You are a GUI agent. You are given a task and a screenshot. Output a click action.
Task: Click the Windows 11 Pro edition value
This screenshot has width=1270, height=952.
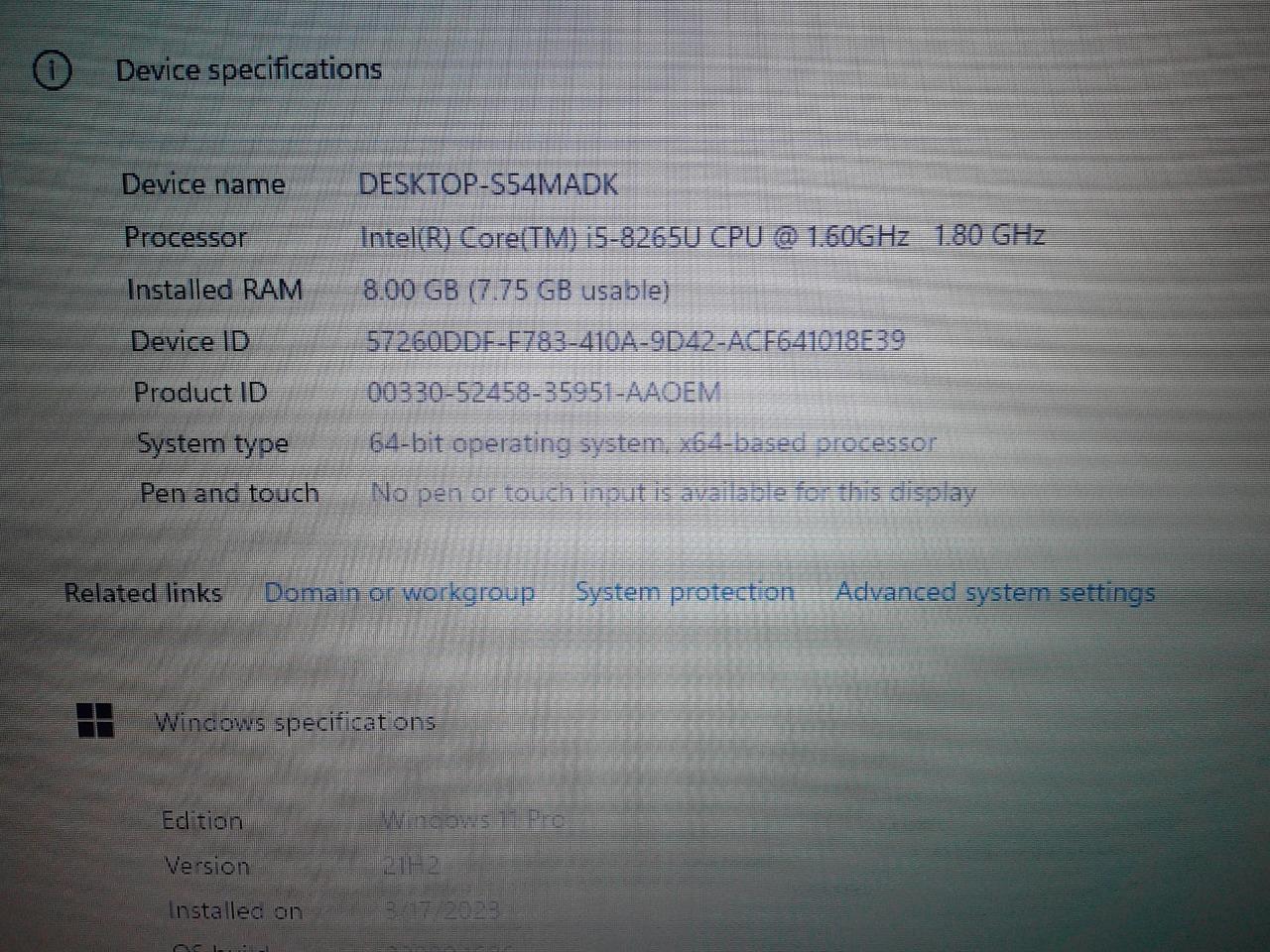pos(472,820)
